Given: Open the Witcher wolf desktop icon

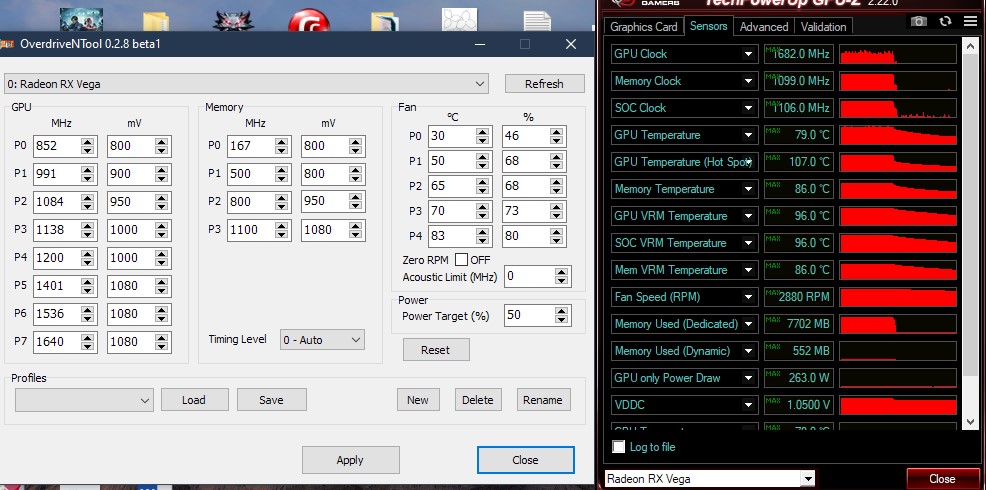Looking at the screenshot, I should pyautogui.click(x=233, y=20).
